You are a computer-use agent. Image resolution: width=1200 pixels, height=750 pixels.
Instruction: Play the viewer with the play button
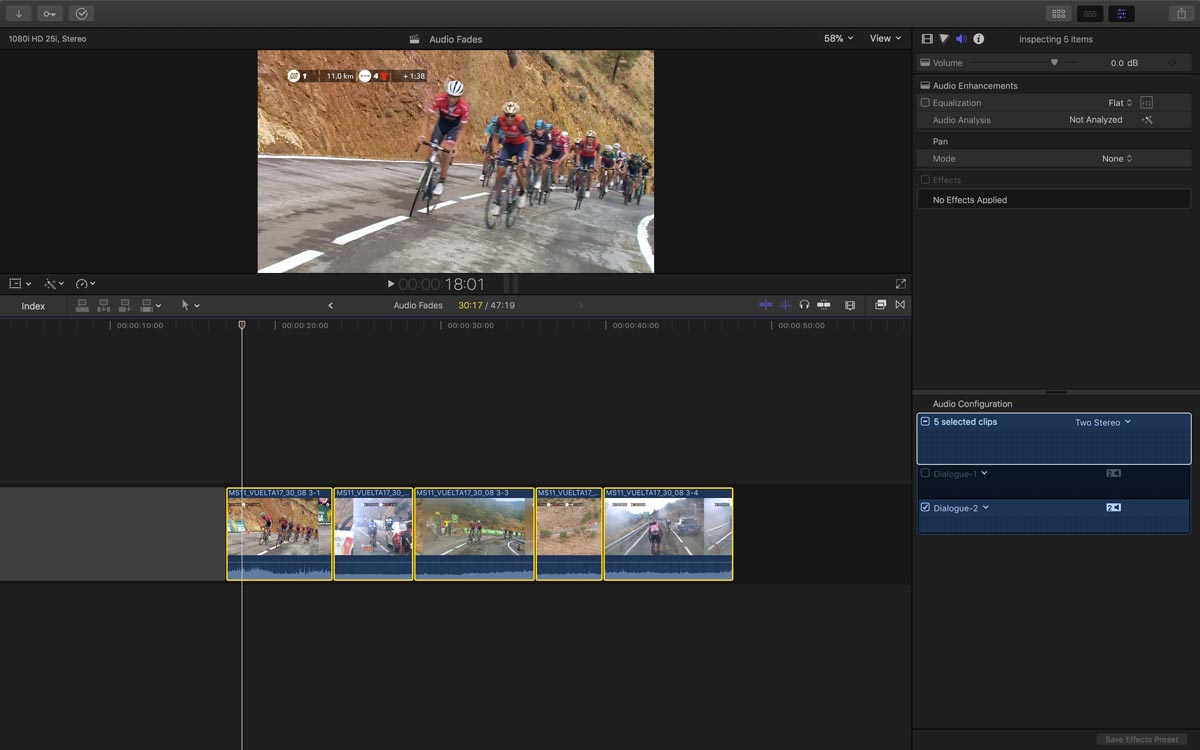click(390, 284)
